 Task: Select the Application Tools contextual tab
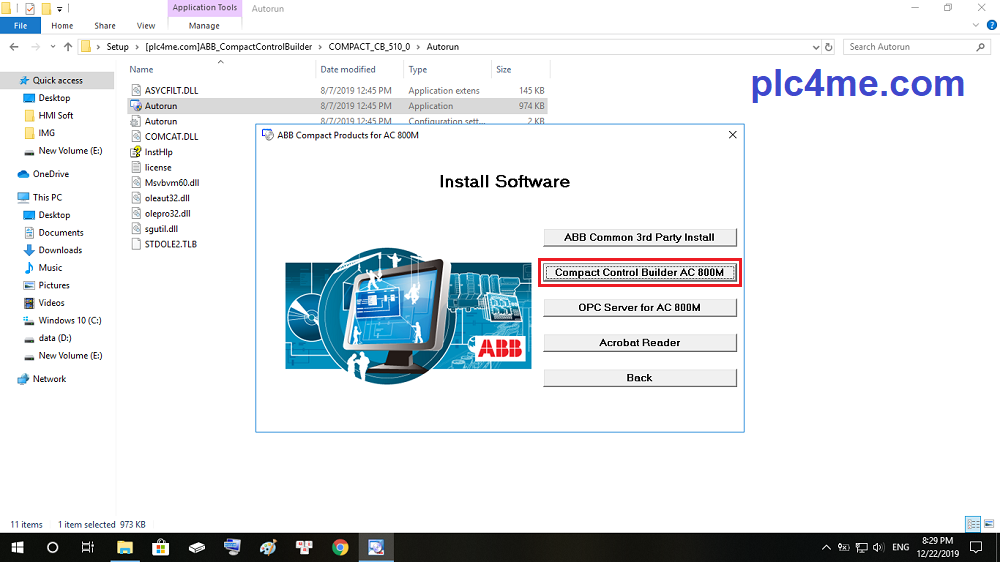click(204, 8)
